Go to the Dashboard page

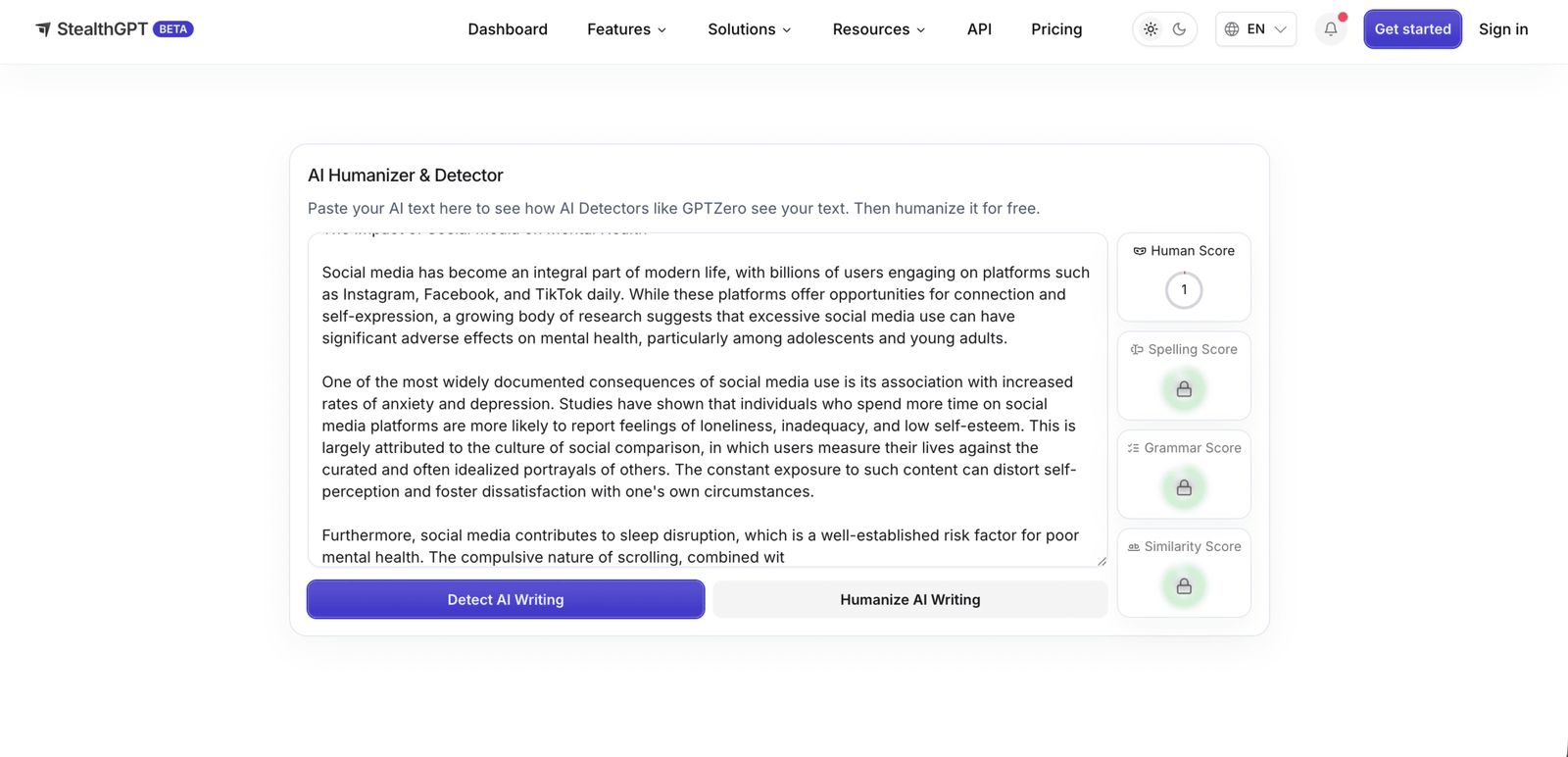pos(508,29)
